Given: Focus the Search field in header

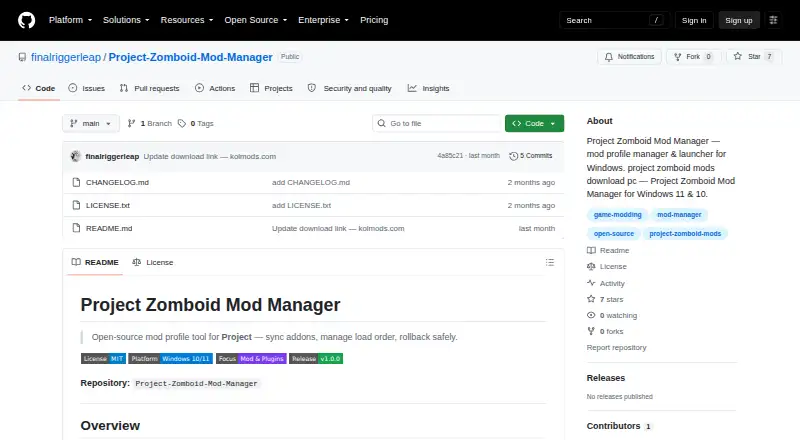Looking at the screenshot, I should coord(614,20).
